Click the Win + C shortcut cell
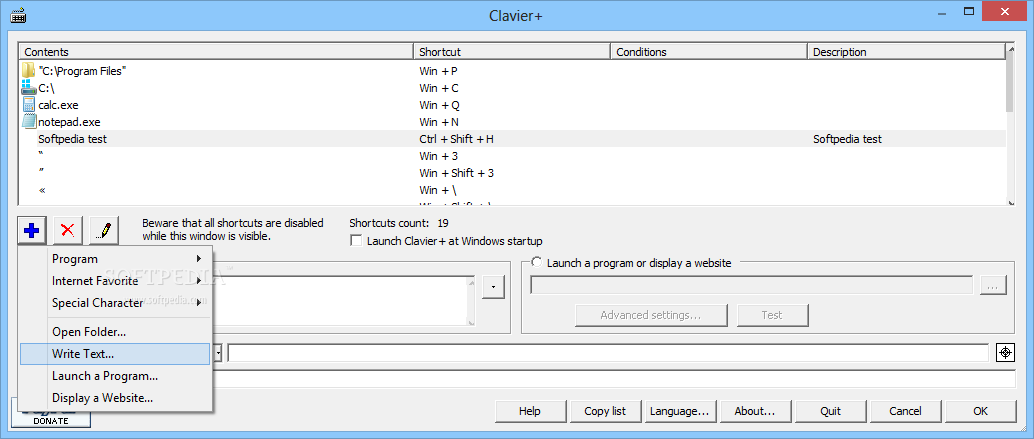The height and width of the screenshot is (439, 1034). tap(439, 88)
